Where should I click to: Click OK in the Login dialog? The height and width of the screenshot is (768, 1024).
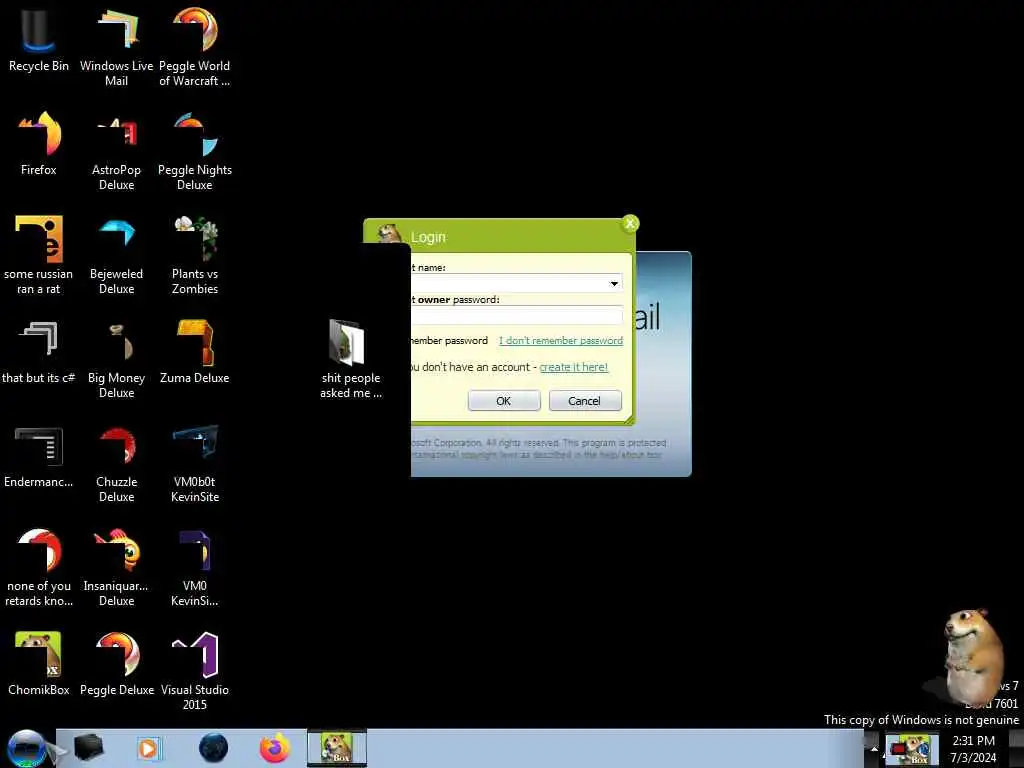coord(504,401)
